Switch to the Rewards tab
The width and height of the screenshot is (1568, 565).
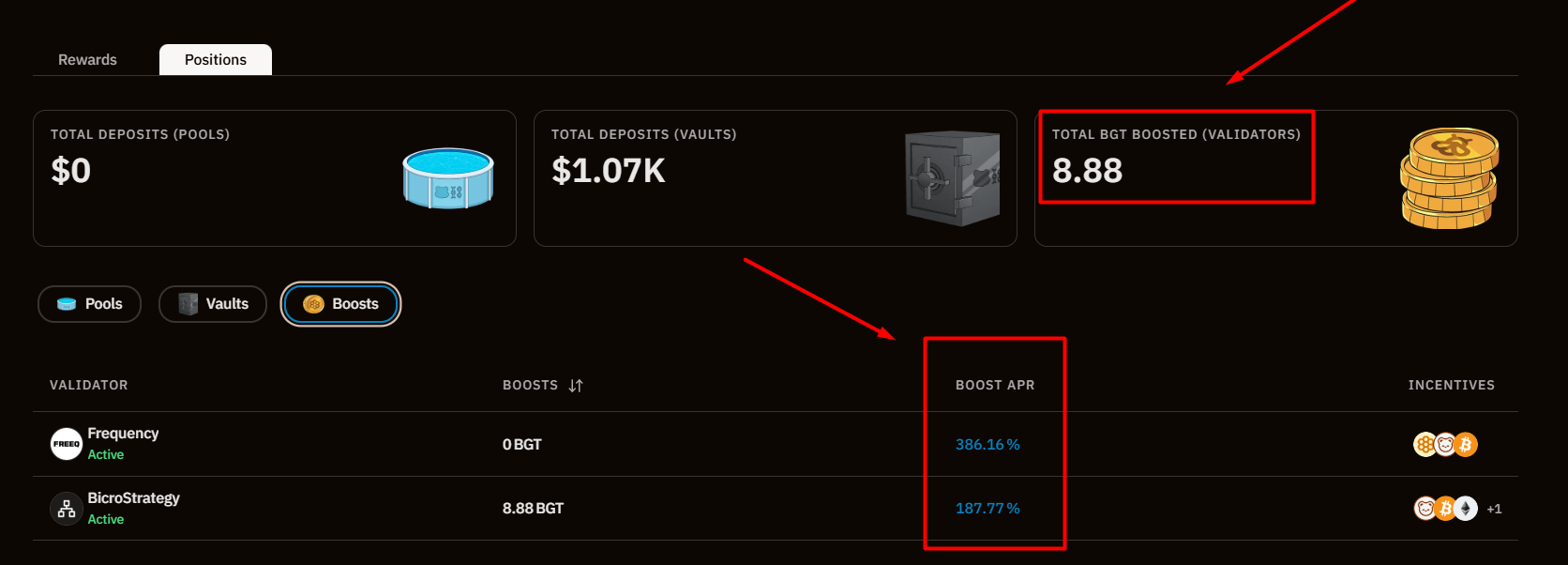click(x=87, y=59)
